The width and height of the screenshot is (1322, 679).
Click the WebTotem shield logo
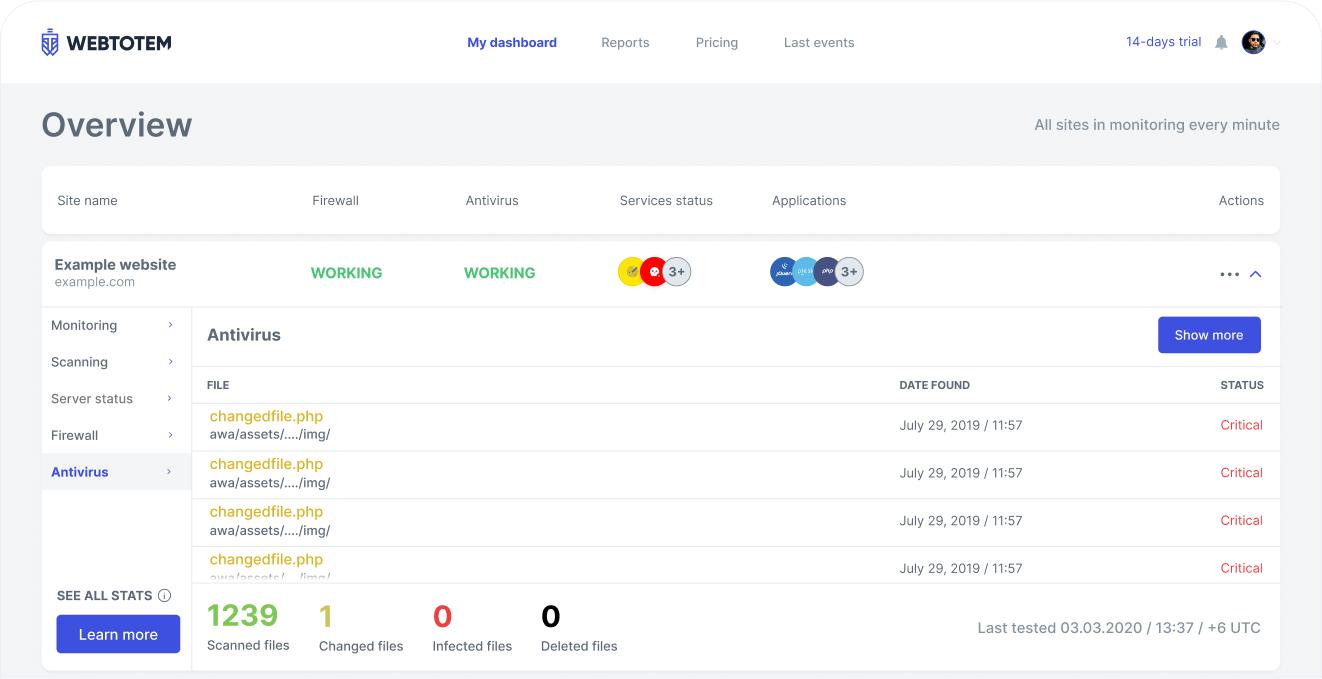pos(50,42)
